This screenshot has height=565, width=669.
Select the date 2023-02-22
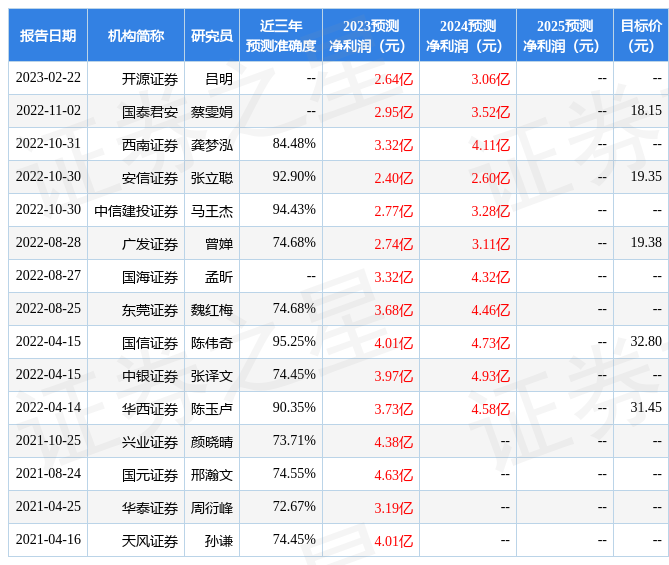point(48,78)
